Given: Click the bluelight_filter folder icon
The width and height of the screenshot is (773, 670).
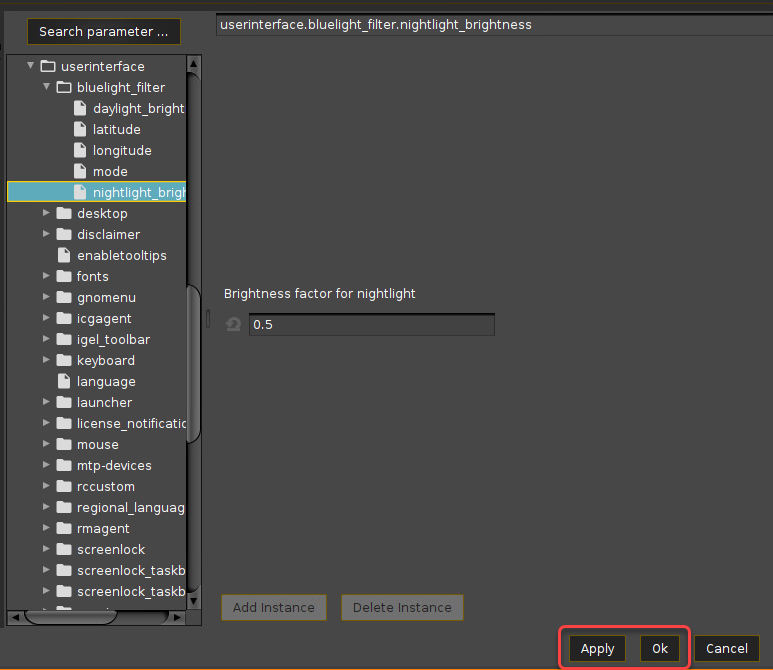Looking at the screenshot, I should 64,88.
